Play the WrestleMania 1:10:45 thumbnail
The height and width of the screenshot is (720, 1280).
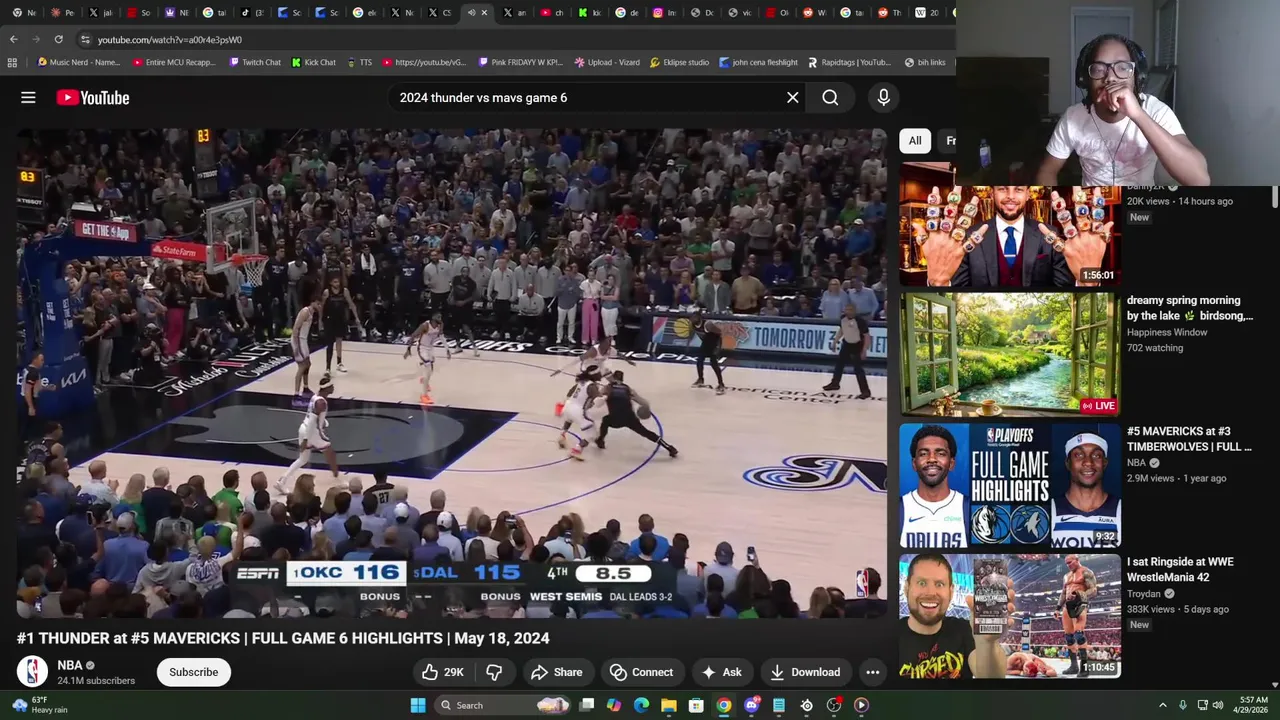point(1010,617)
